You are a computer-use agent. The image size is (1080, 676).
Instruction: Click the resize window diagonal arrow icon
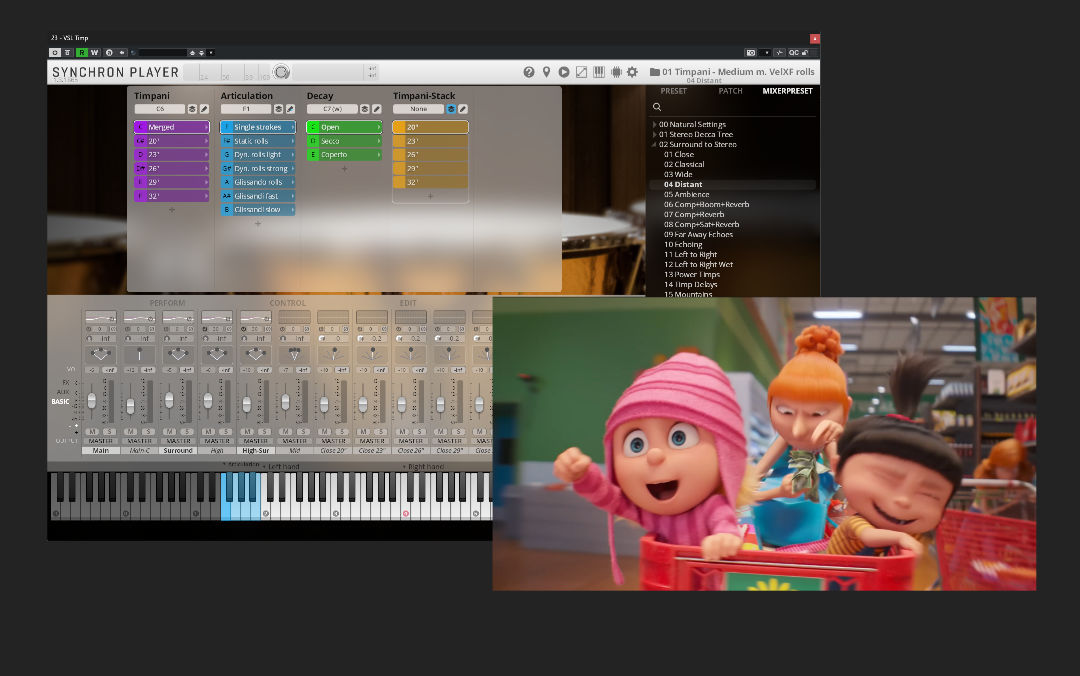coord(581,72)
